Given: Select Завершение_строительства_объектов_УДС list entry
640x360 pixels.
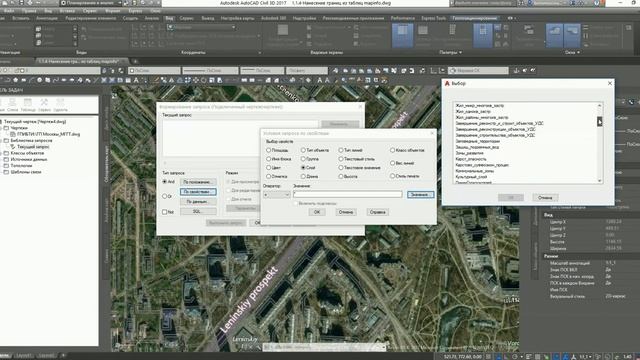Looking at the screenshot, I should click(x=495, y=135).
